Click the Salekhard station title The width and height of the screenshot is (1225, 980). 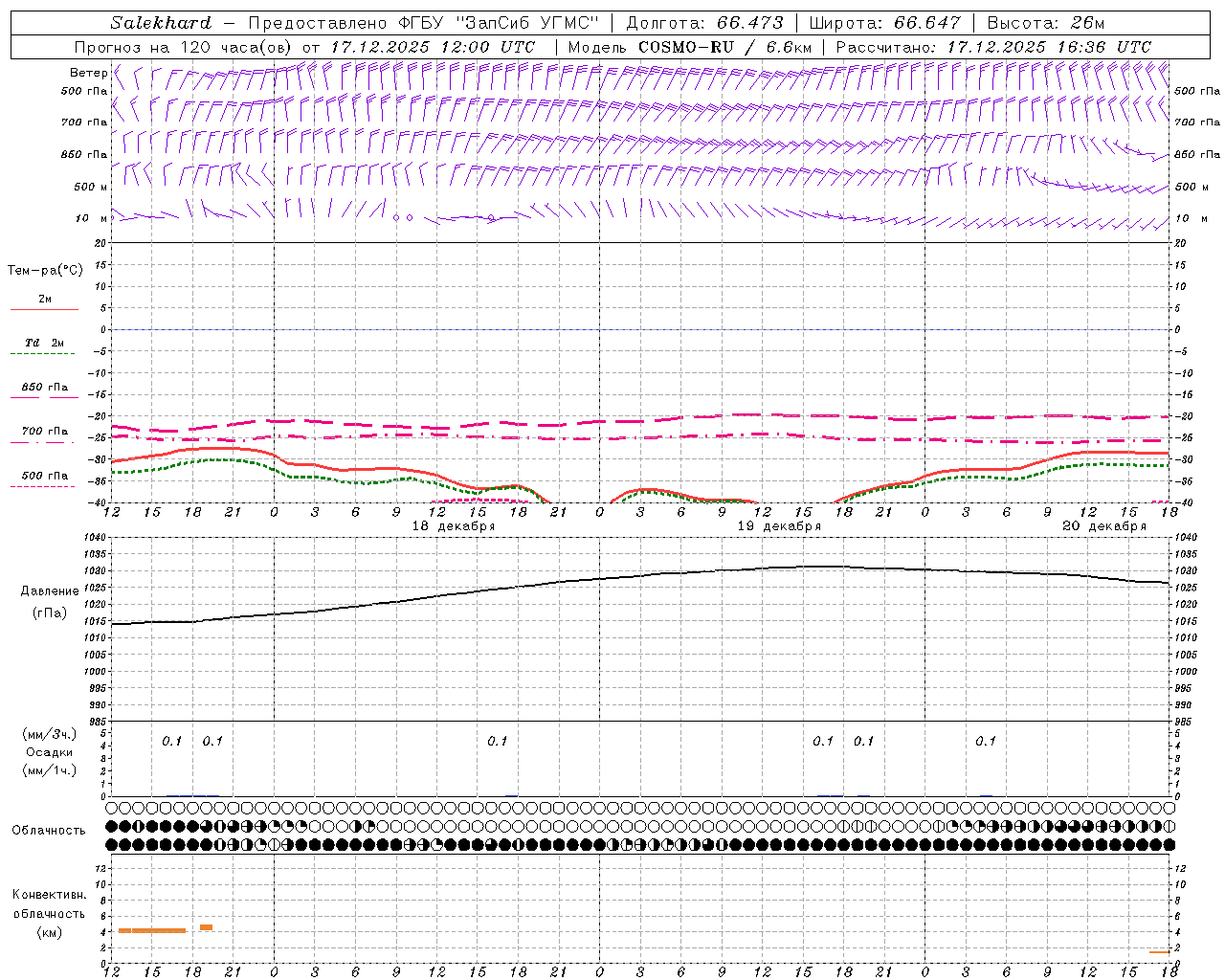point(160,23)
